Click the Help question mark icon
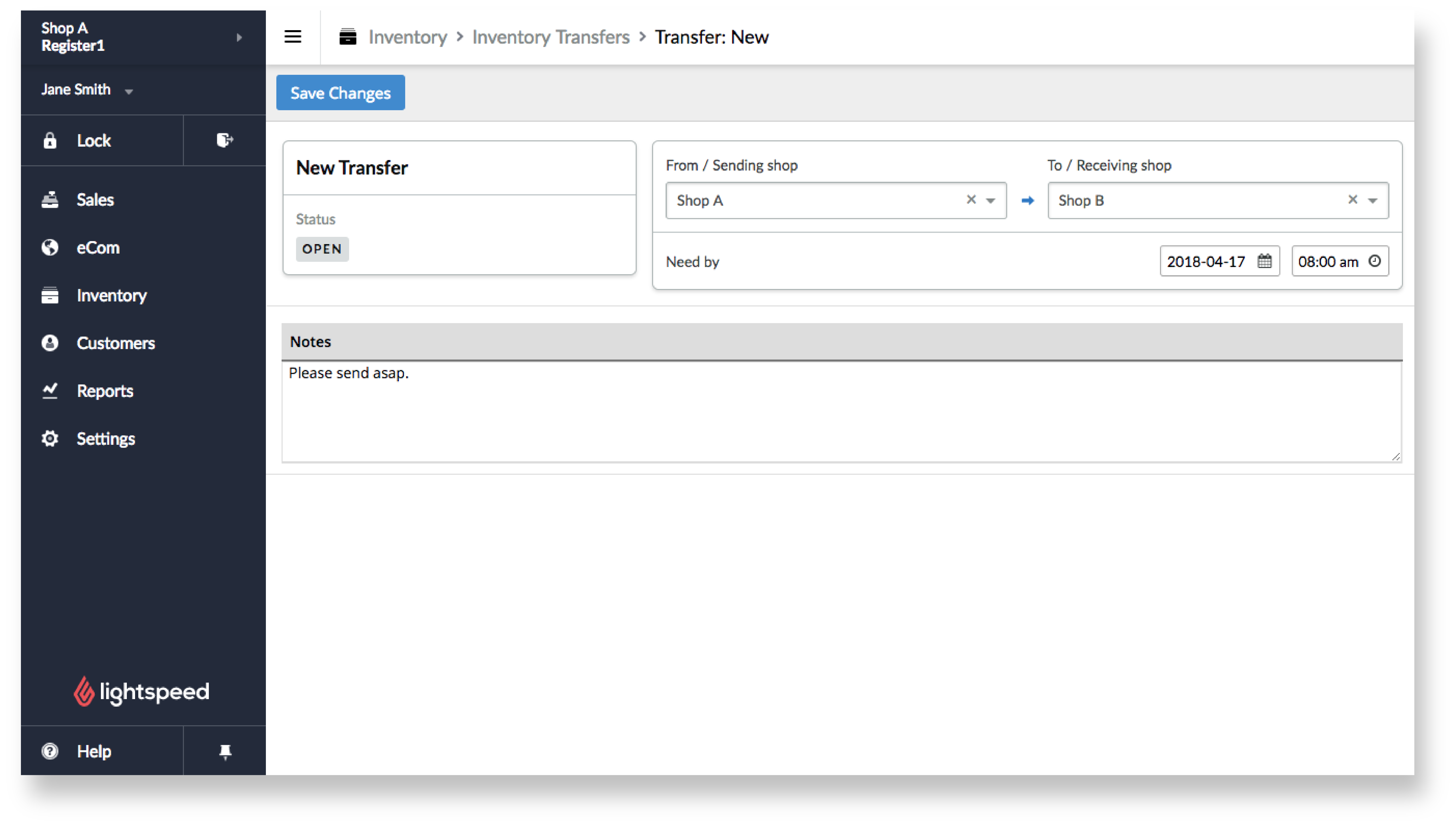This screenshot has height=827, width=1456. tap(50, 751)
